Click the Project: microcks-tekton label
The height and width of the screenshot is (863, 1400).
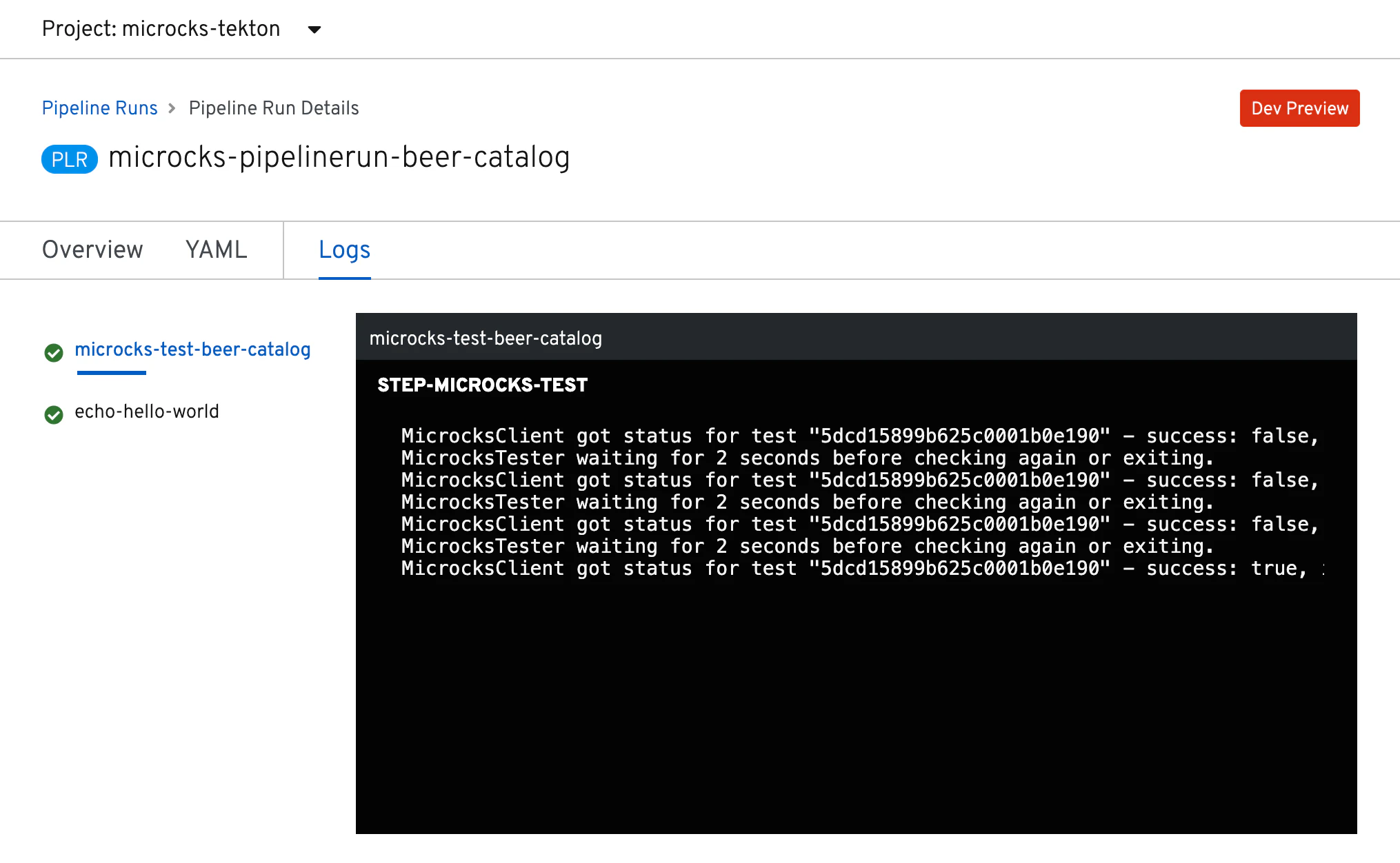click(161, 29)
